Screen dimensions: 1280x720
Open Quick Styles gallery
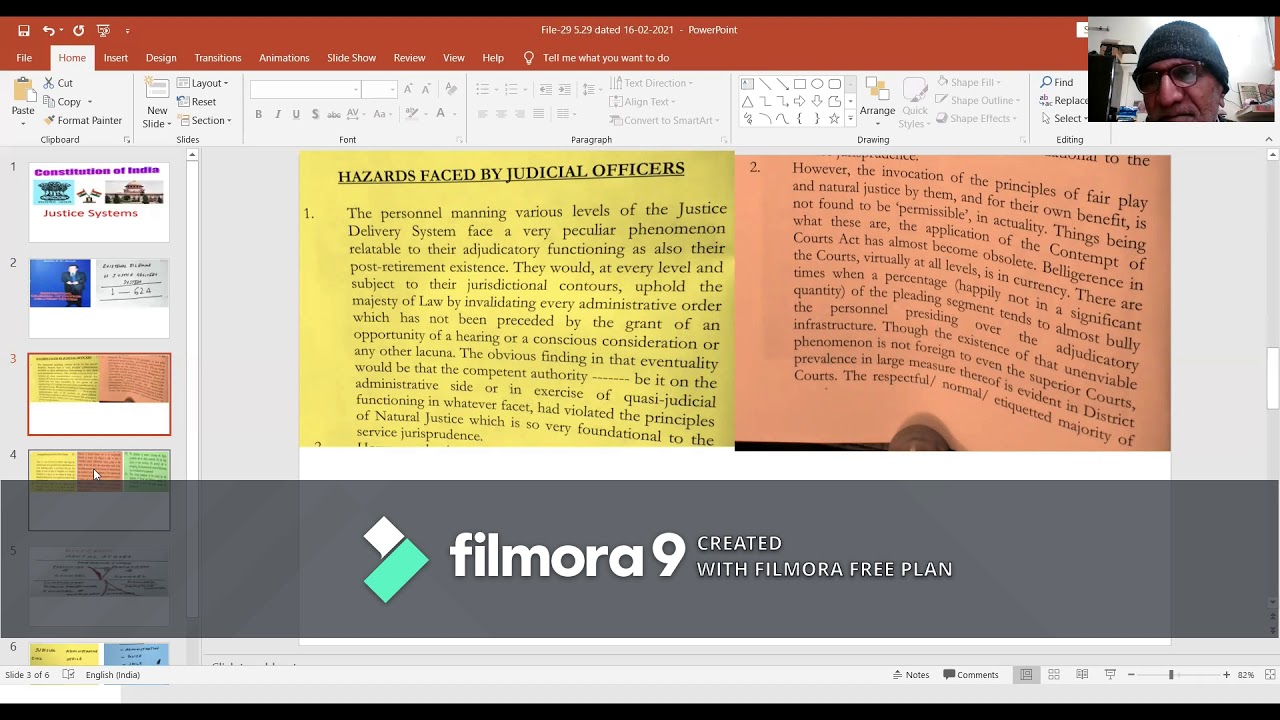coord(914,103)
